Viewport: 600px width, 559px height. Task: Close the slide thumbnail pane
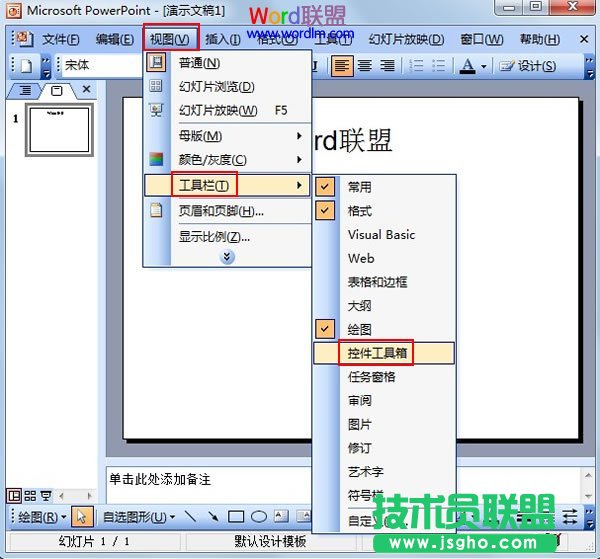point(86,90)
